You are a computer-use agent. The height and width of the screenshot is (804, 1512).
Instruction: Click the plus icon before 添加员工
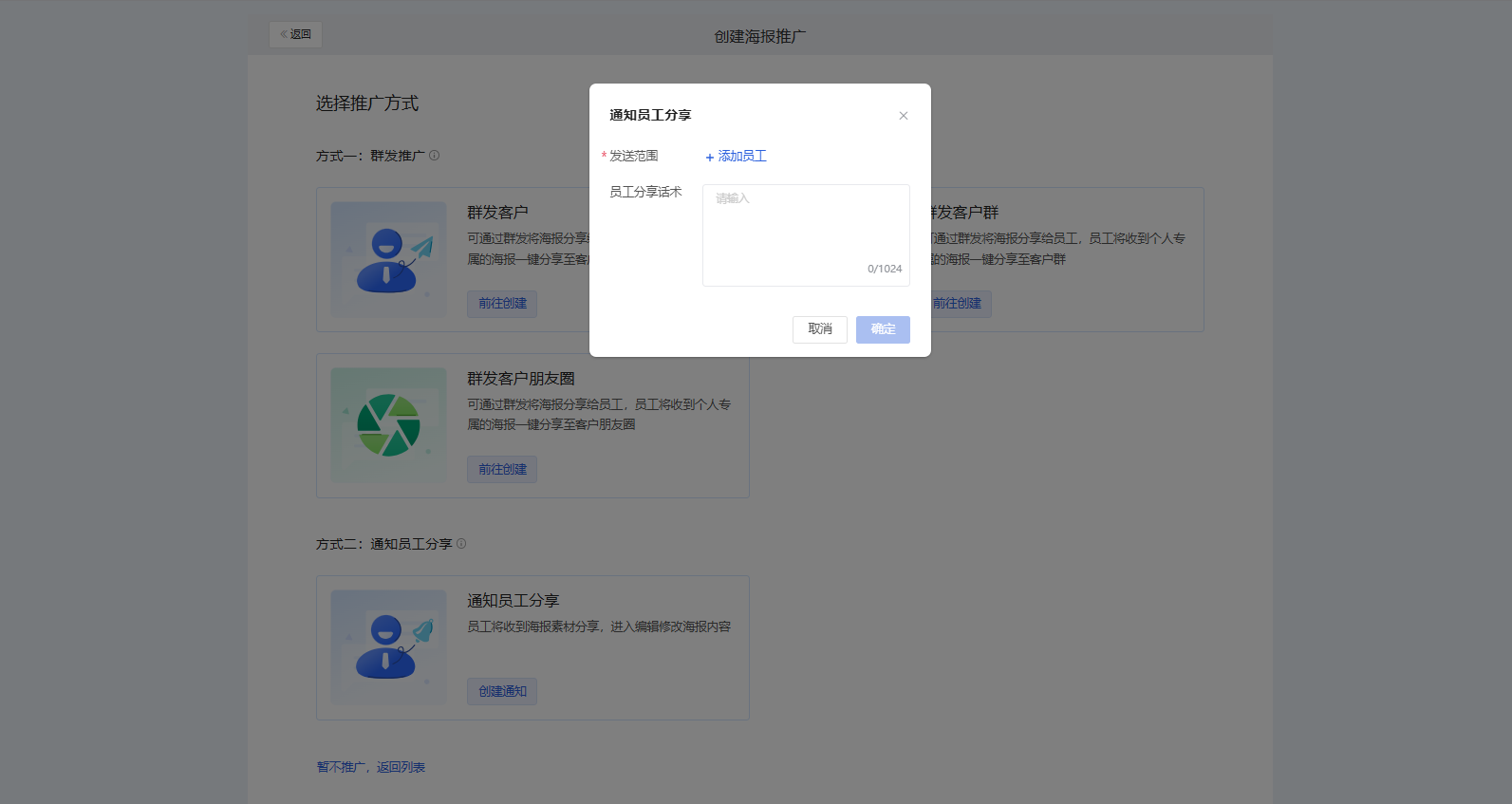tap(710, 158)
